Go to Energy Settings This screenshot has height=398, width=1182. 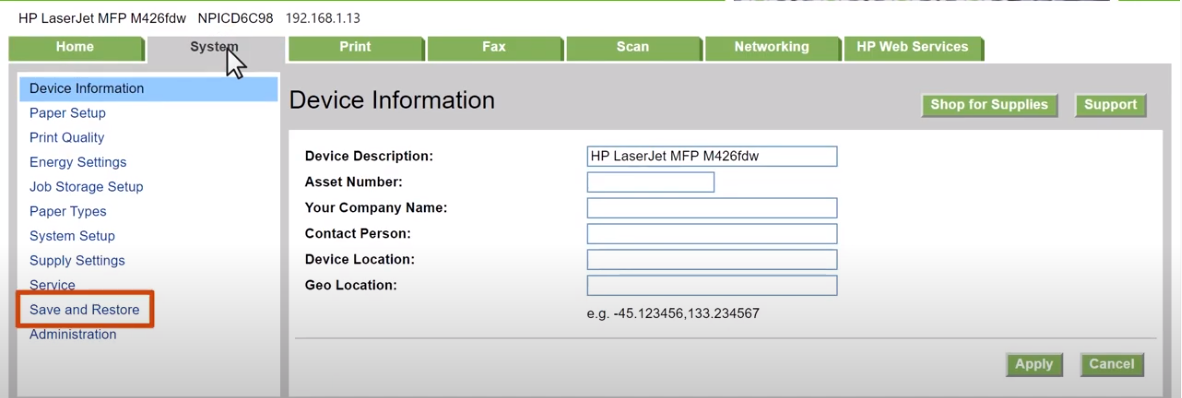click(78, 162)
